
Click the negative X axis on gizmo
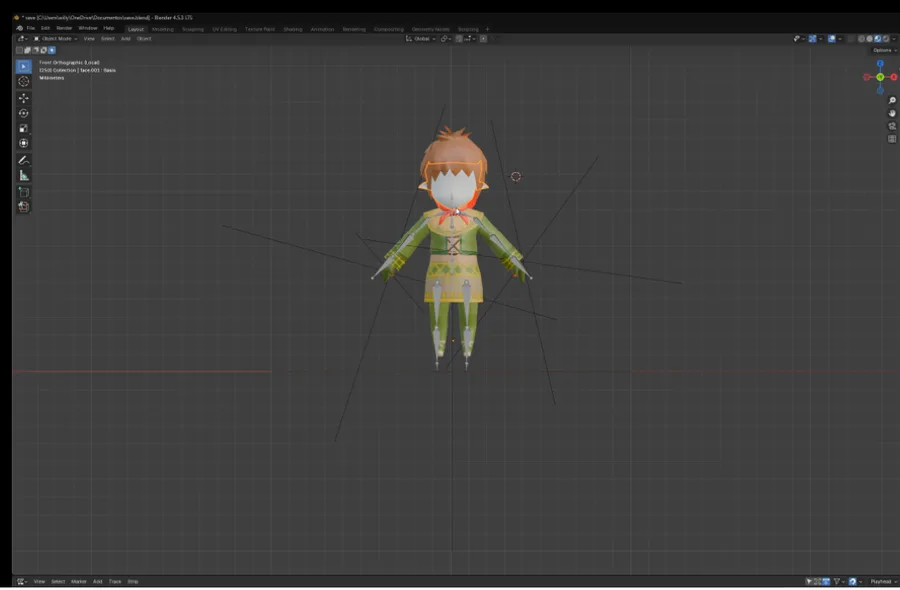(867, 77)
